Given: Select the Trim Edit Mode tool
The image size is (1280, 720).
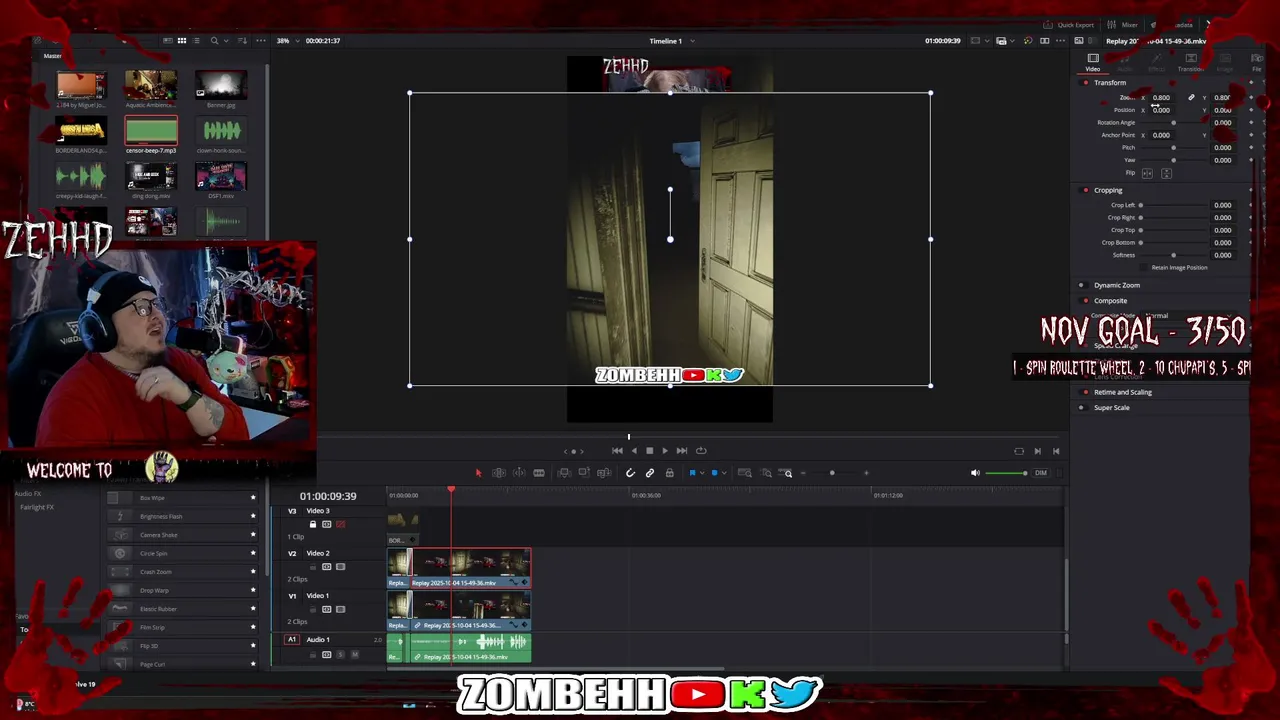Looking at the screenshot, I should click(x=499, y=473).
